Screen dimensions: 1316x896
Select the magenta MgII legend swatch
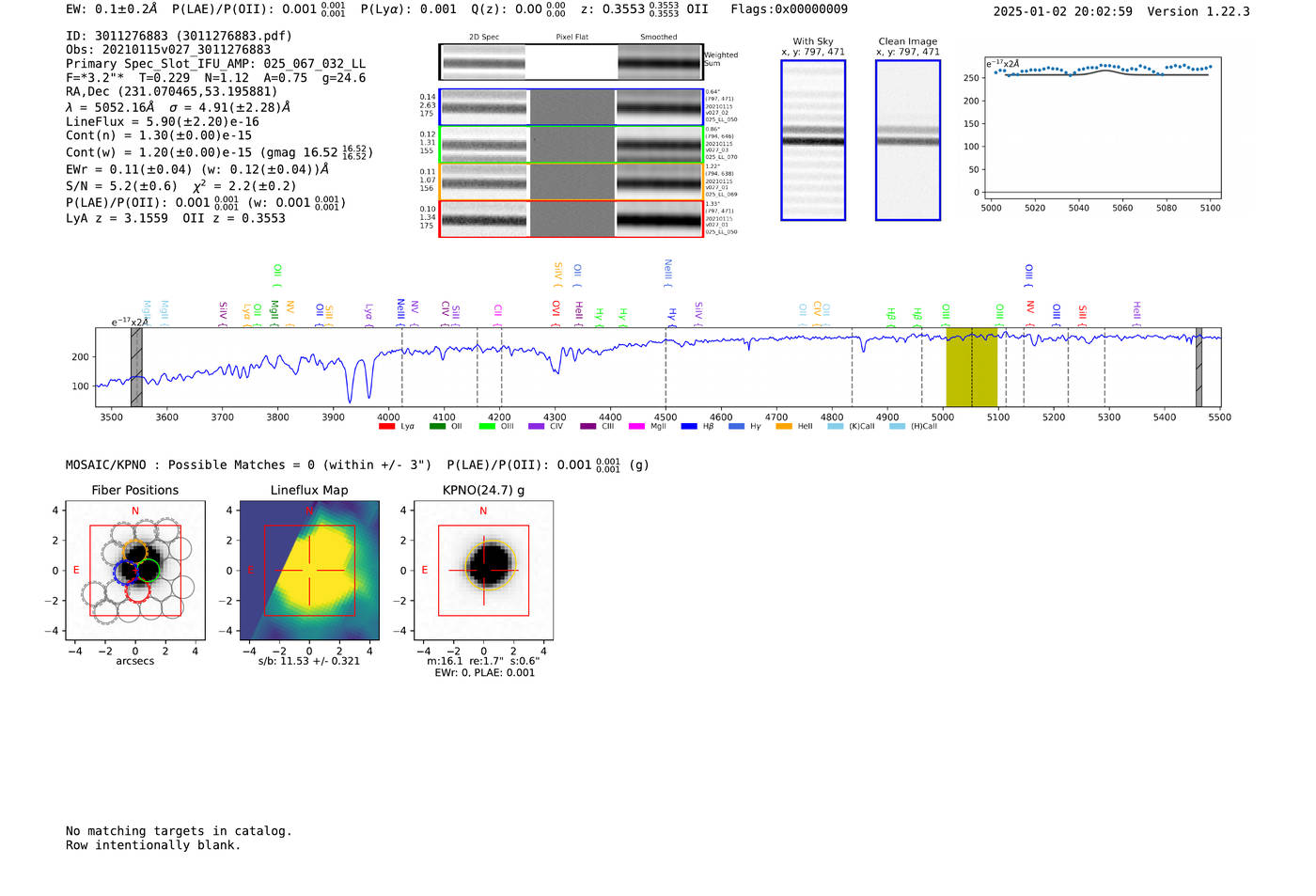pos(636,426)
